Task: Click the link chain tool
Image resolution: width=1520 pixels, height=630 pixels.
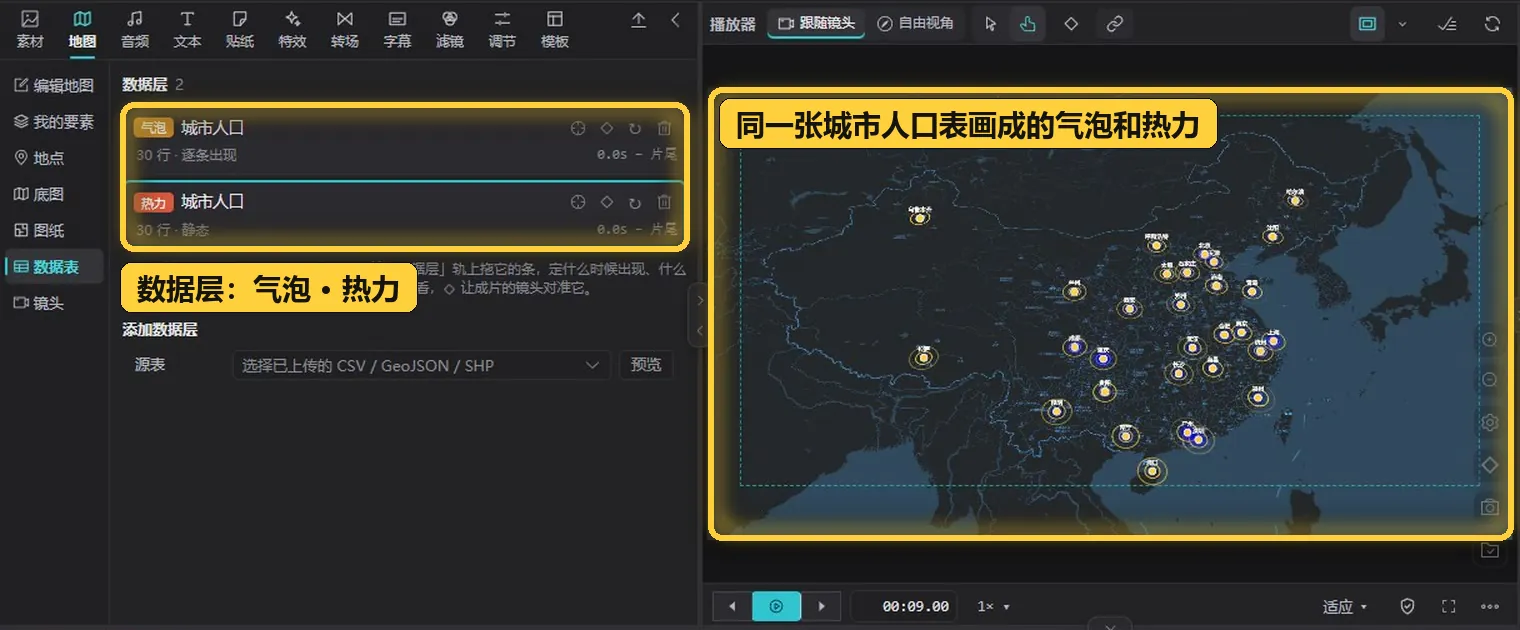Action: (x=1114, y=24)
